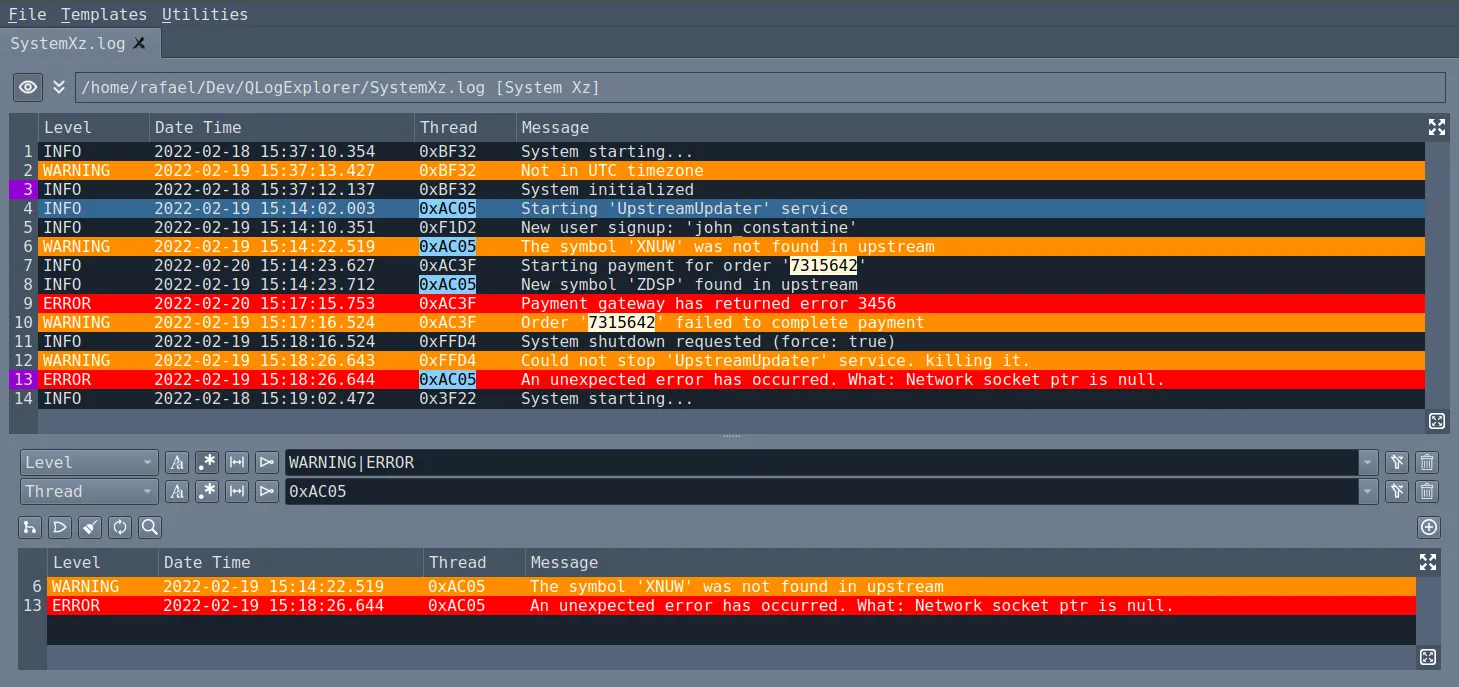The width and height of the screenshot is (1459, 687).
Task: Toggle regex mode for the Level filter
Action: point(207,462)
